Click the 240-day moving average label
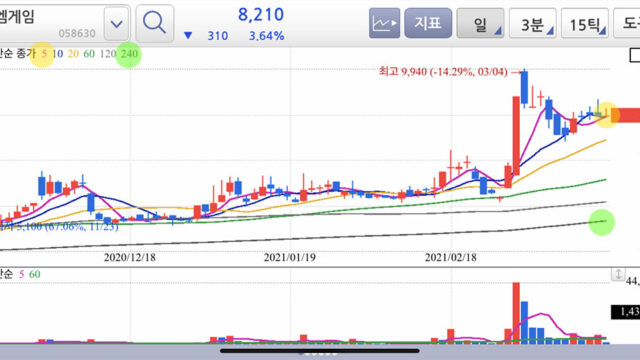 [x=129, y=54]
